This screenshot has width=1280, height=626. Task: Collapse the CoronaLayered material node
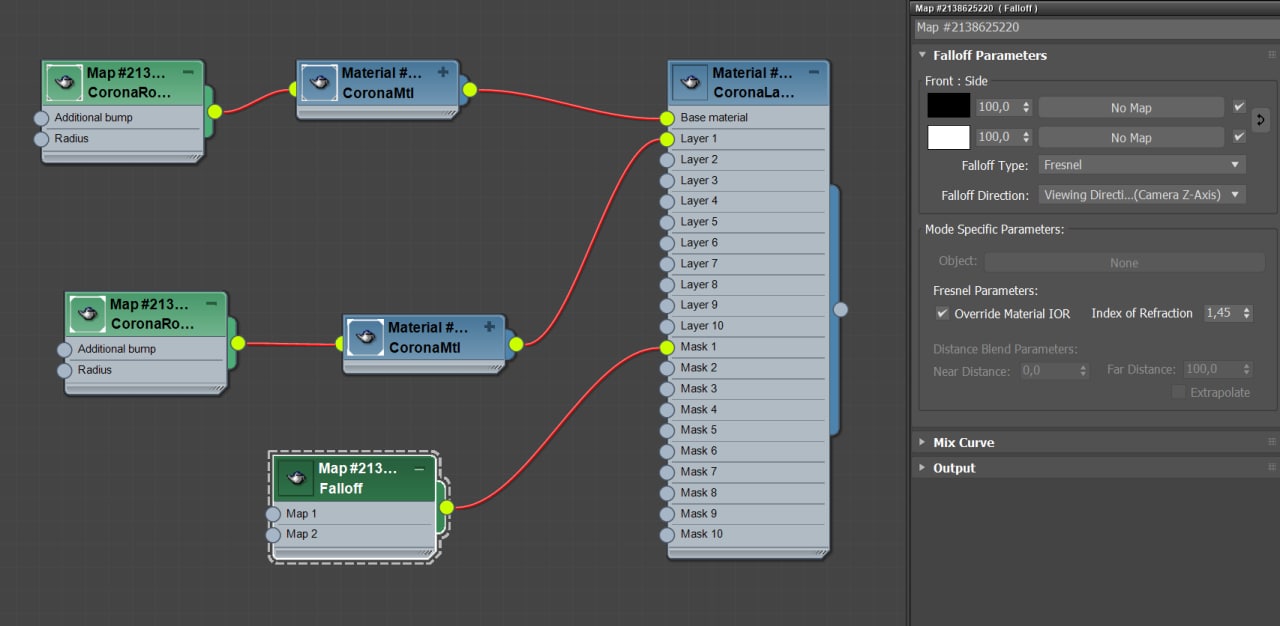pyautogui.click(x=814, y=72)
